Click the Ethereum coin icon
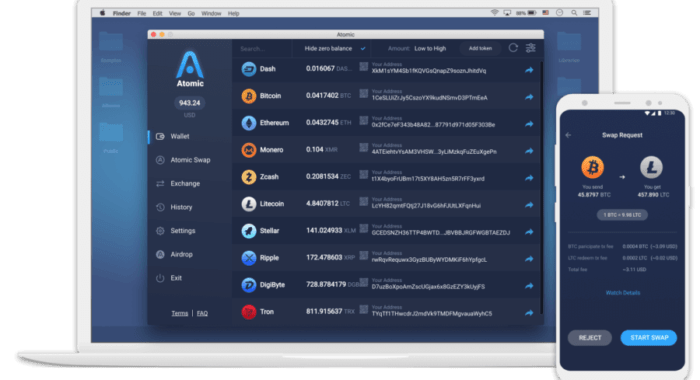 (249, 123)
